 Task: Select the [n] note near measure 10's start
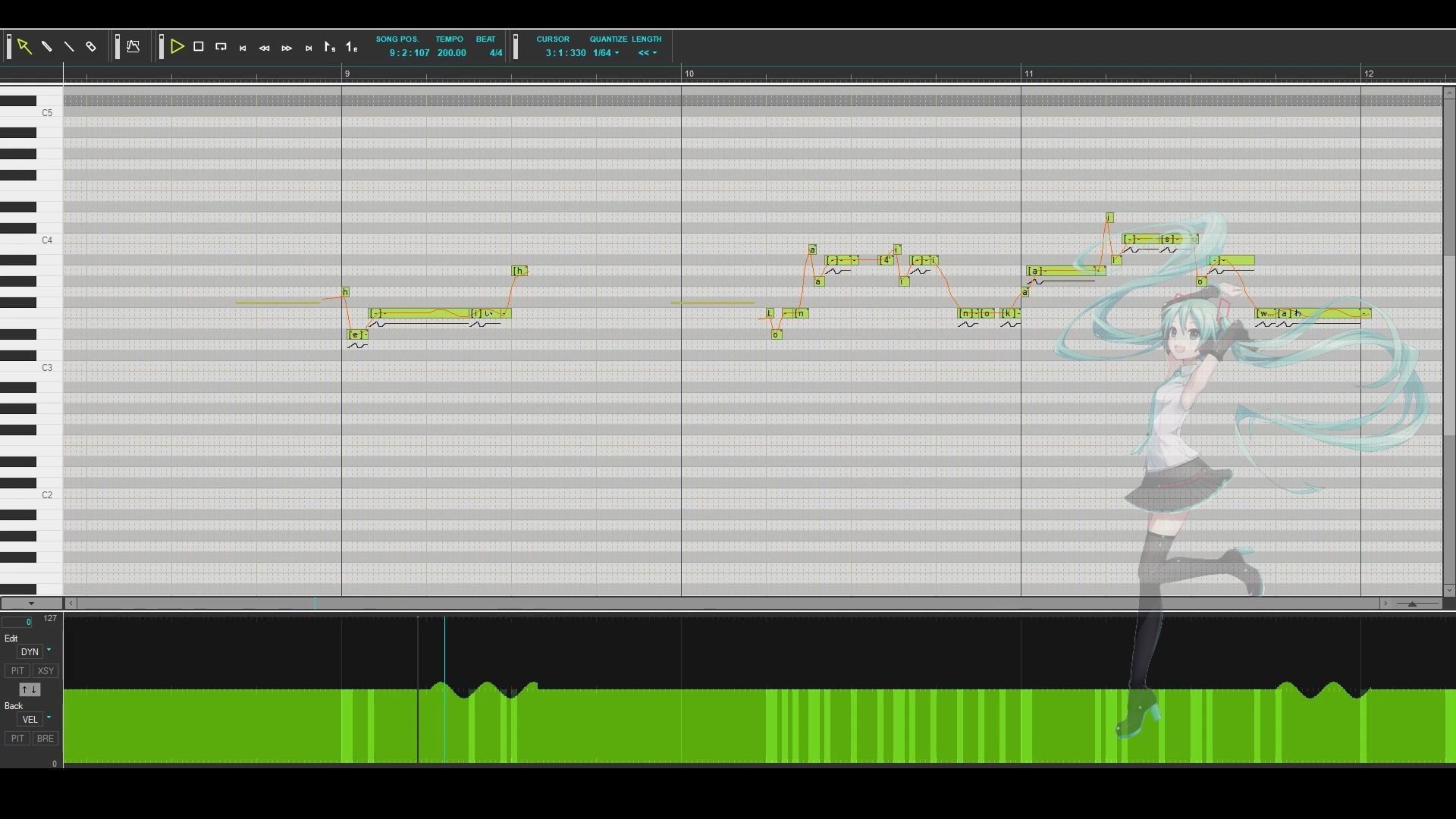click(799, 313)
